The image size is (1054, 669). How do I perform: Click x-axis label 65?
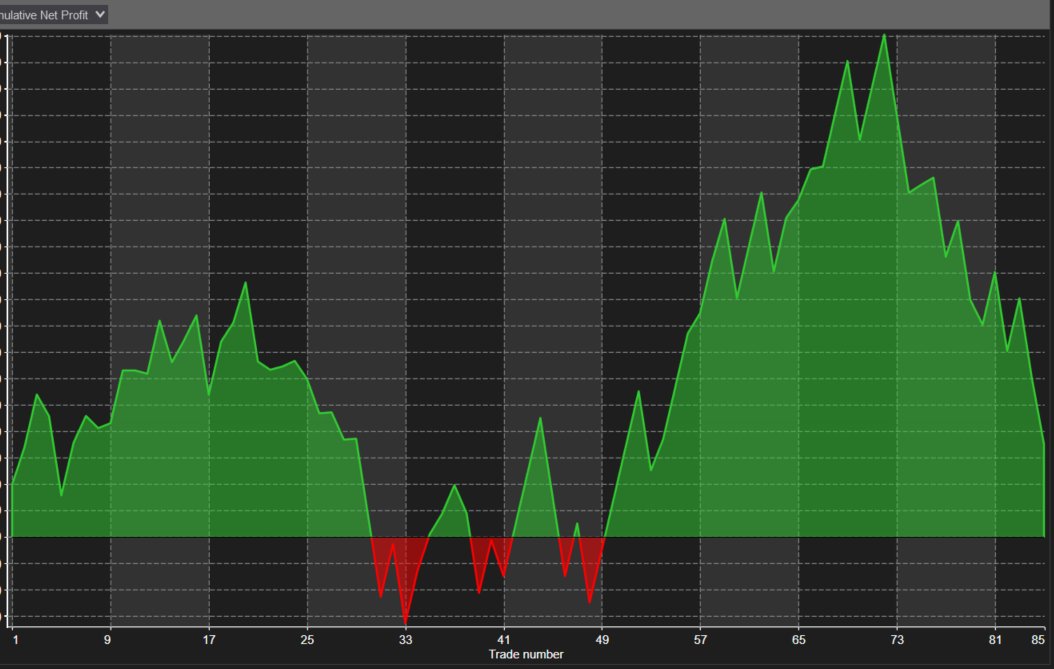[799, 639]
